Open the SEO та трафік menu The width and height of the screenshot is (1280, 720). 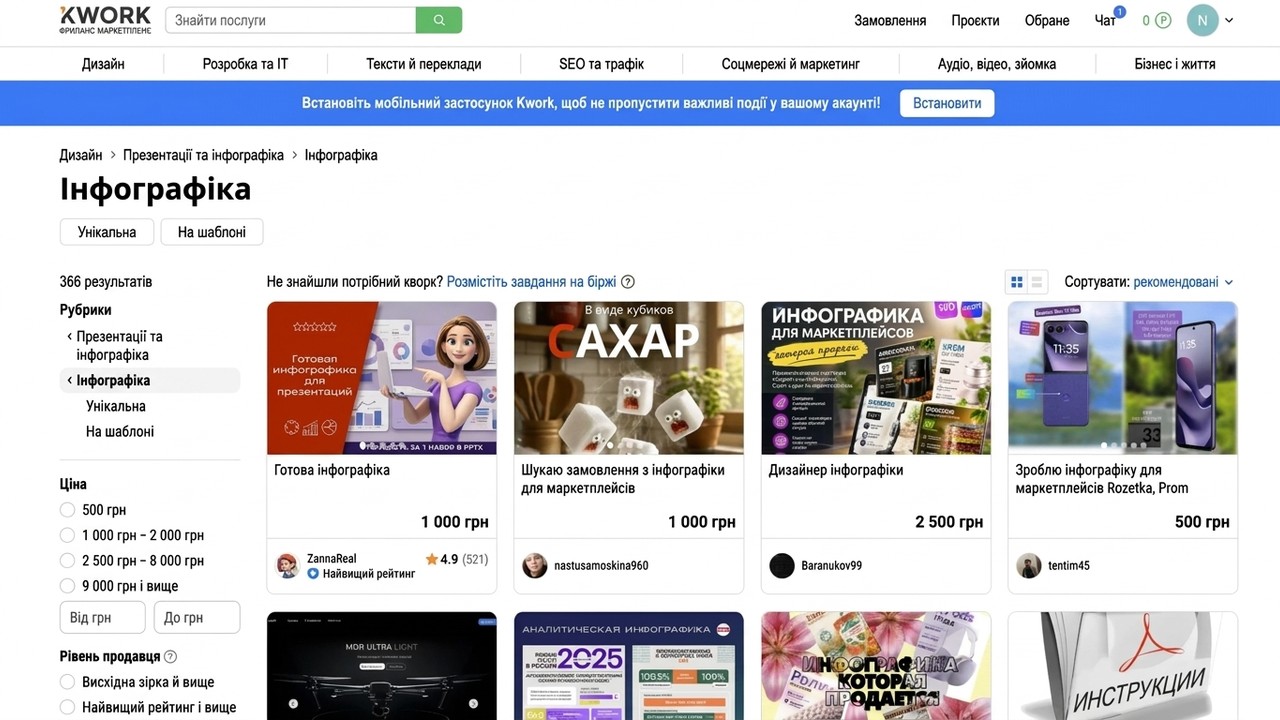[601, 64]
